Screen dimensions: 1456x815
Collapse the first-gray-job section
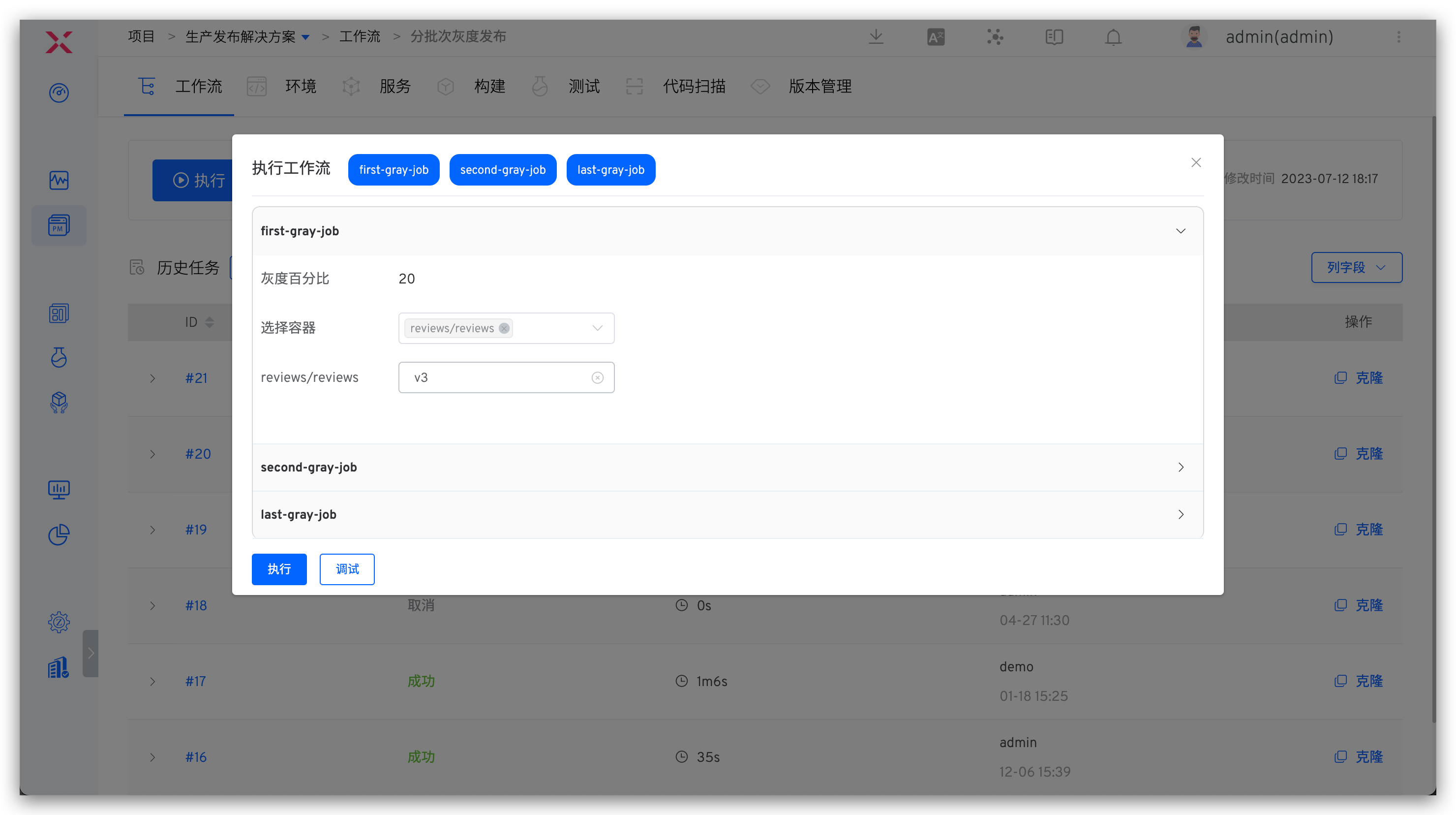pos(1181,231)
